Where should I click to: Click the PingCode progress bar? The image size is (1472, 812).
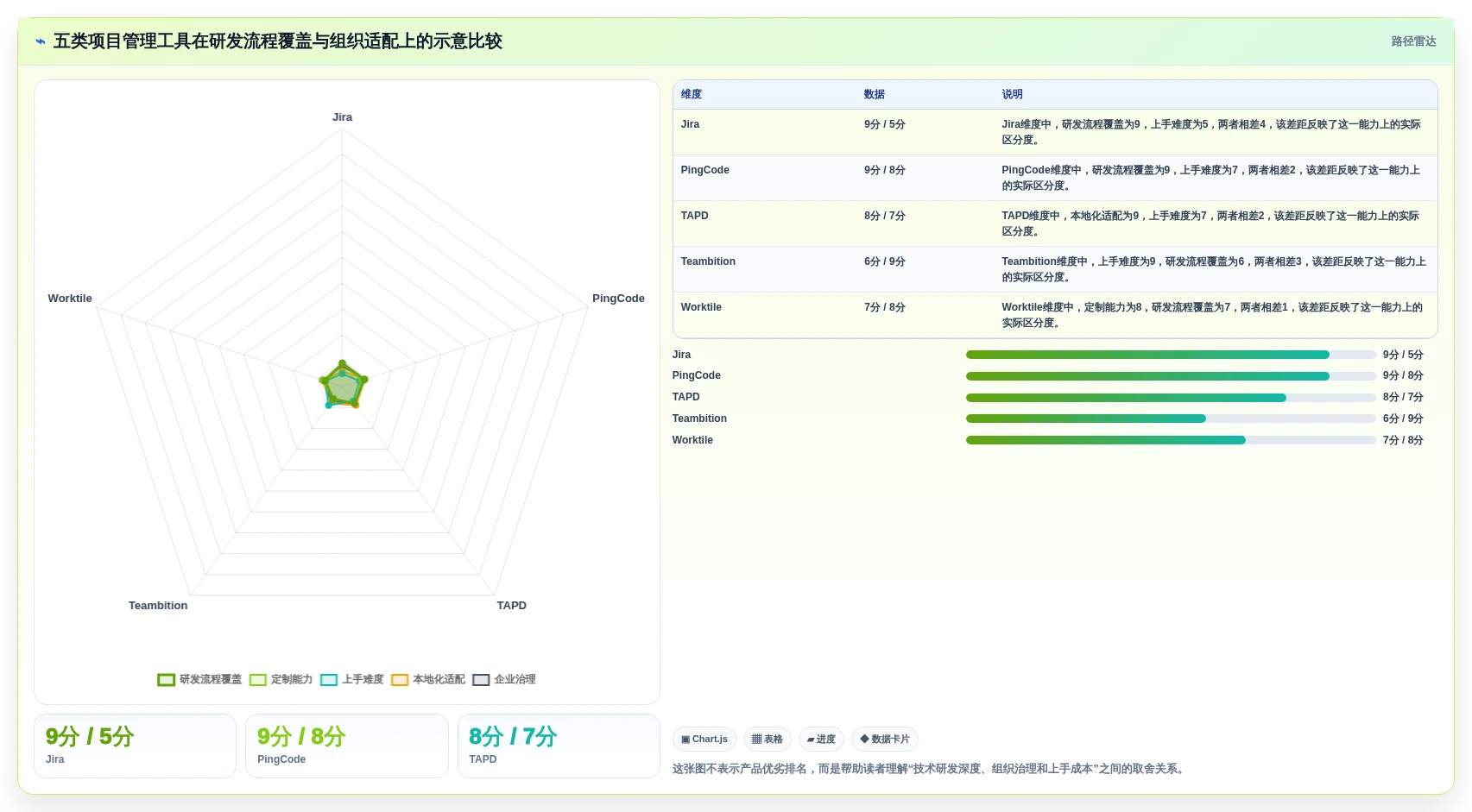pyautogui.click(x=1171, y=376)
